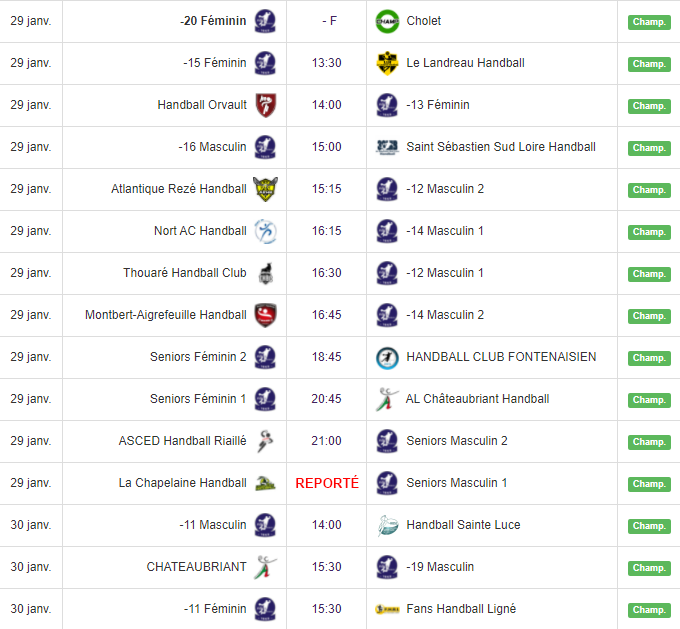Click Fans Handball Ligné logo
680x629 pixels.
387,609
